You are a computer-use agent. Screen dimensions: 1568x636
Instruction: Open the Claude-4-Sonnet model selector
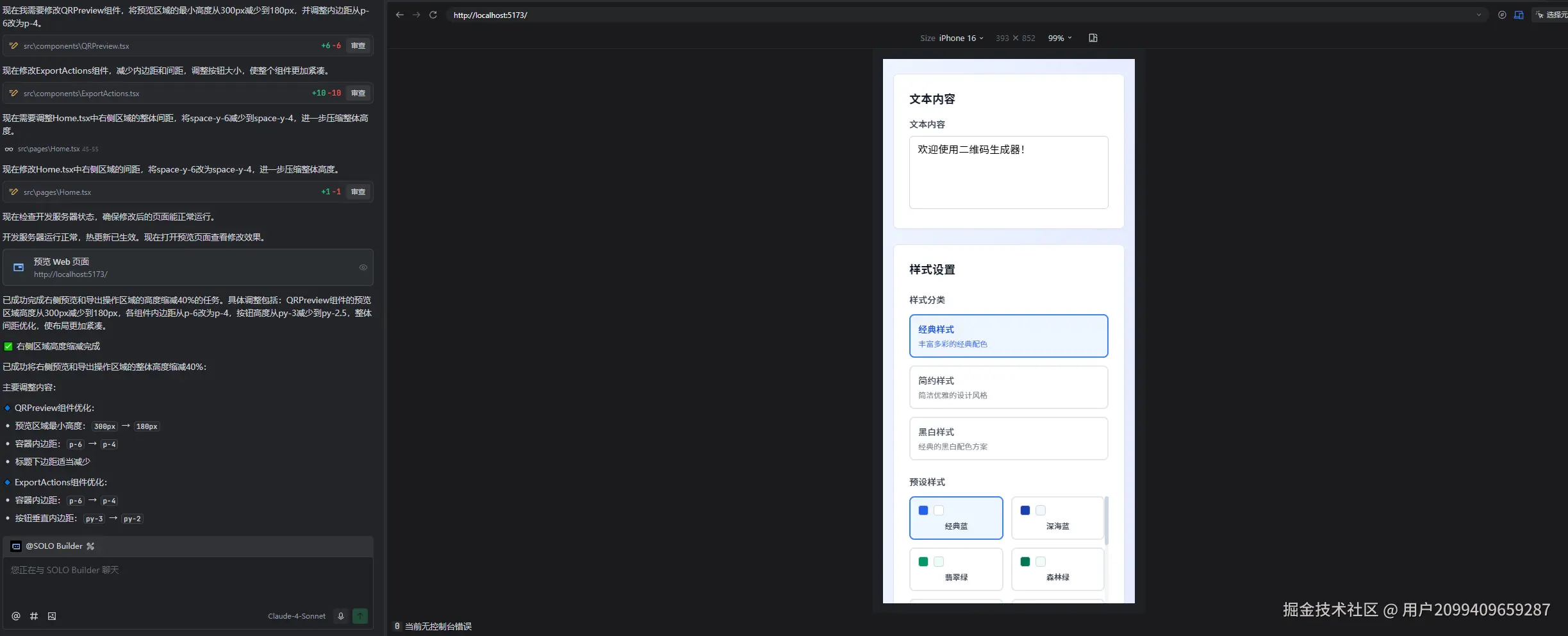[x=297, y=616]
